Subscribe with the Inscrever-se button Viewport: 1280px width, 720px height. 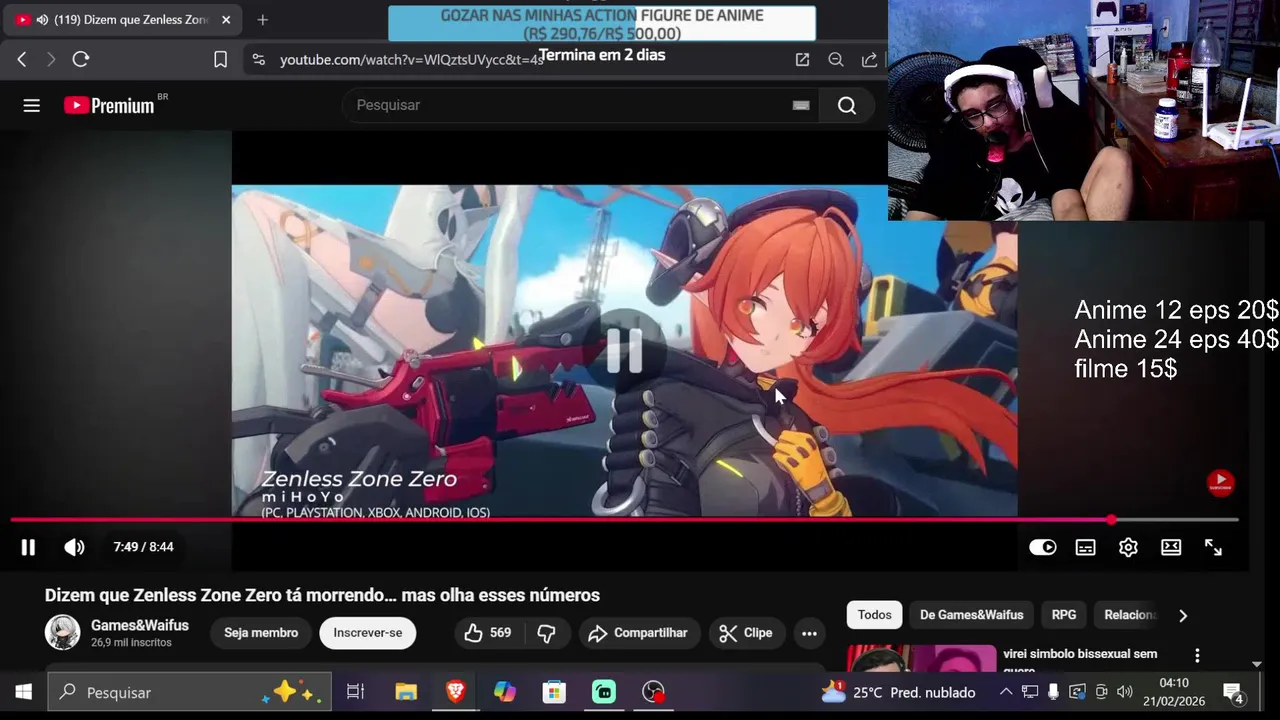tap(367, 633)
